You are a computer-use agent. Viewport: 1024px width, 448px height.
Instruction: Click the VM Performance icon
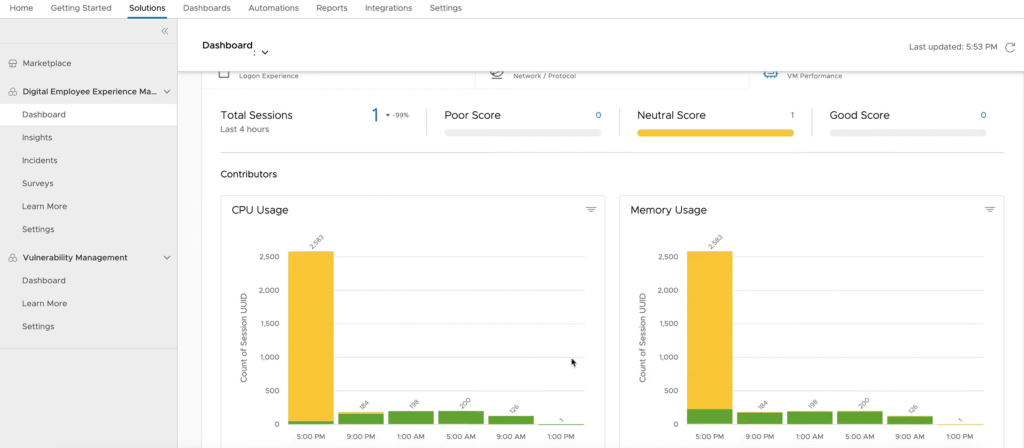[x=771, y=74]
